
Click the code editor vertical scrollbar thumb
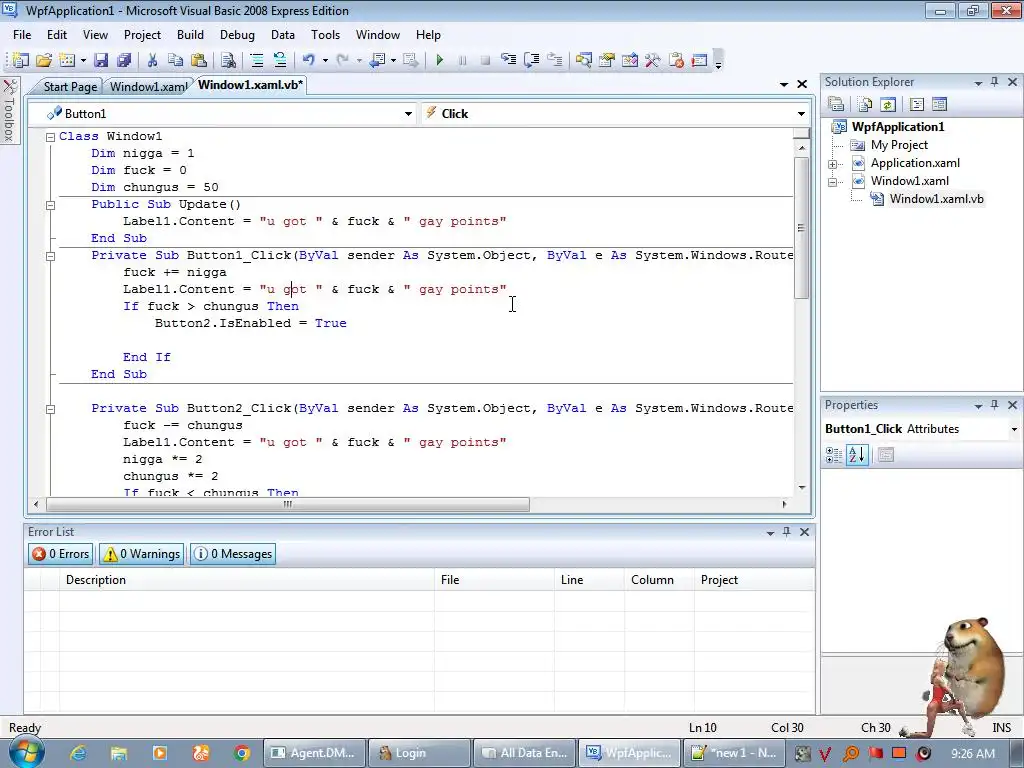pyautogui.click(x=801, y=228)
